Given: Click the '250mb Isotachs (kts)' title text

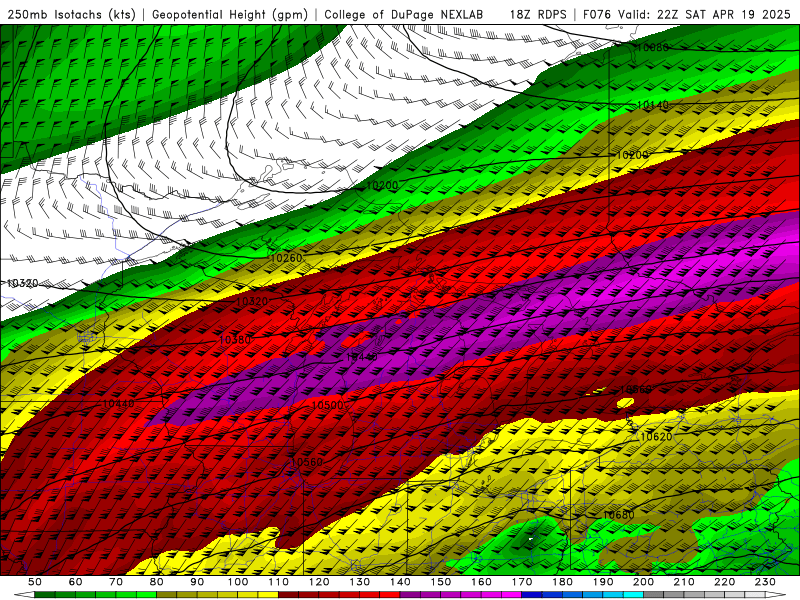Looking at the screenshot, I should (x=72, y=14).
